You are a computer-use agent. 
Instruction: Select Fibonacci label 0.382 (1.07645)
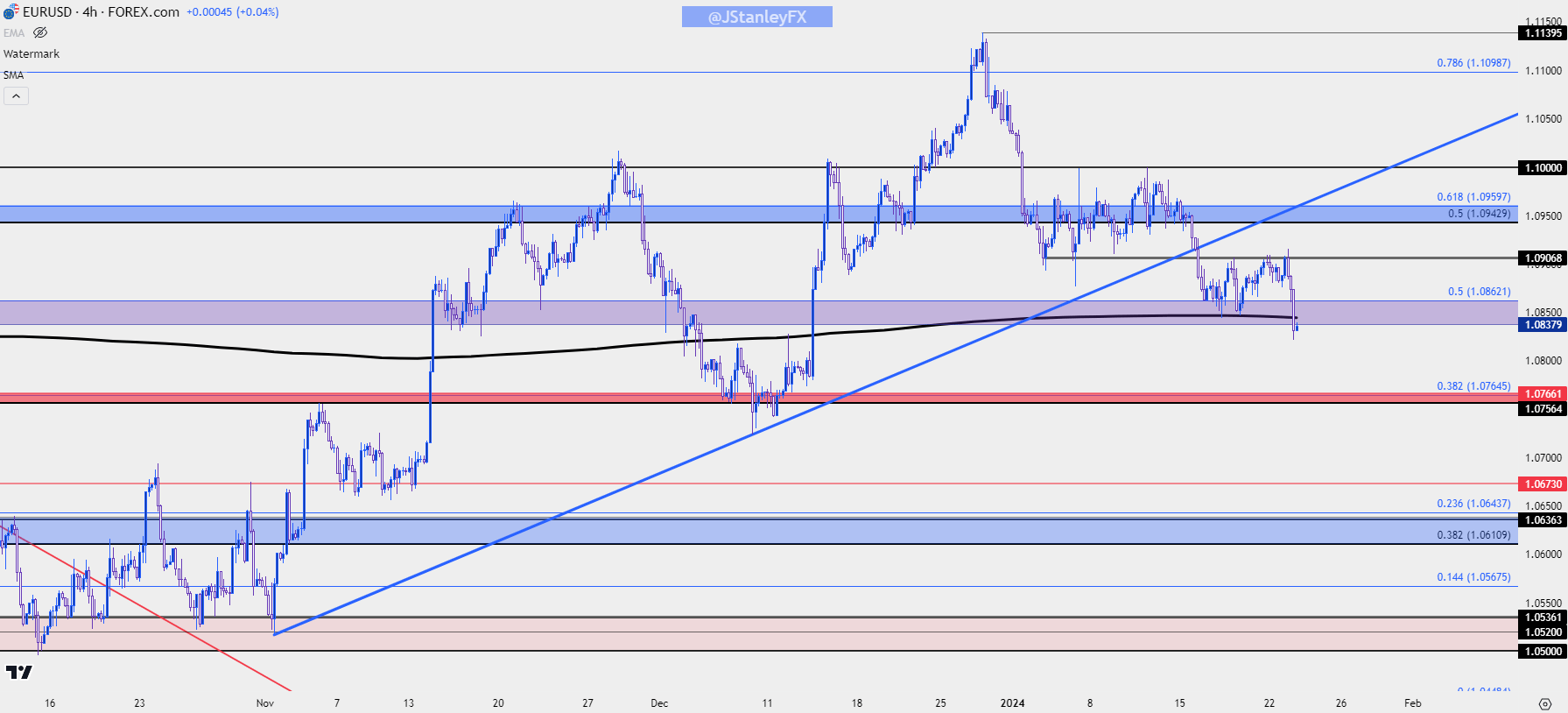tap(1473, 386)
